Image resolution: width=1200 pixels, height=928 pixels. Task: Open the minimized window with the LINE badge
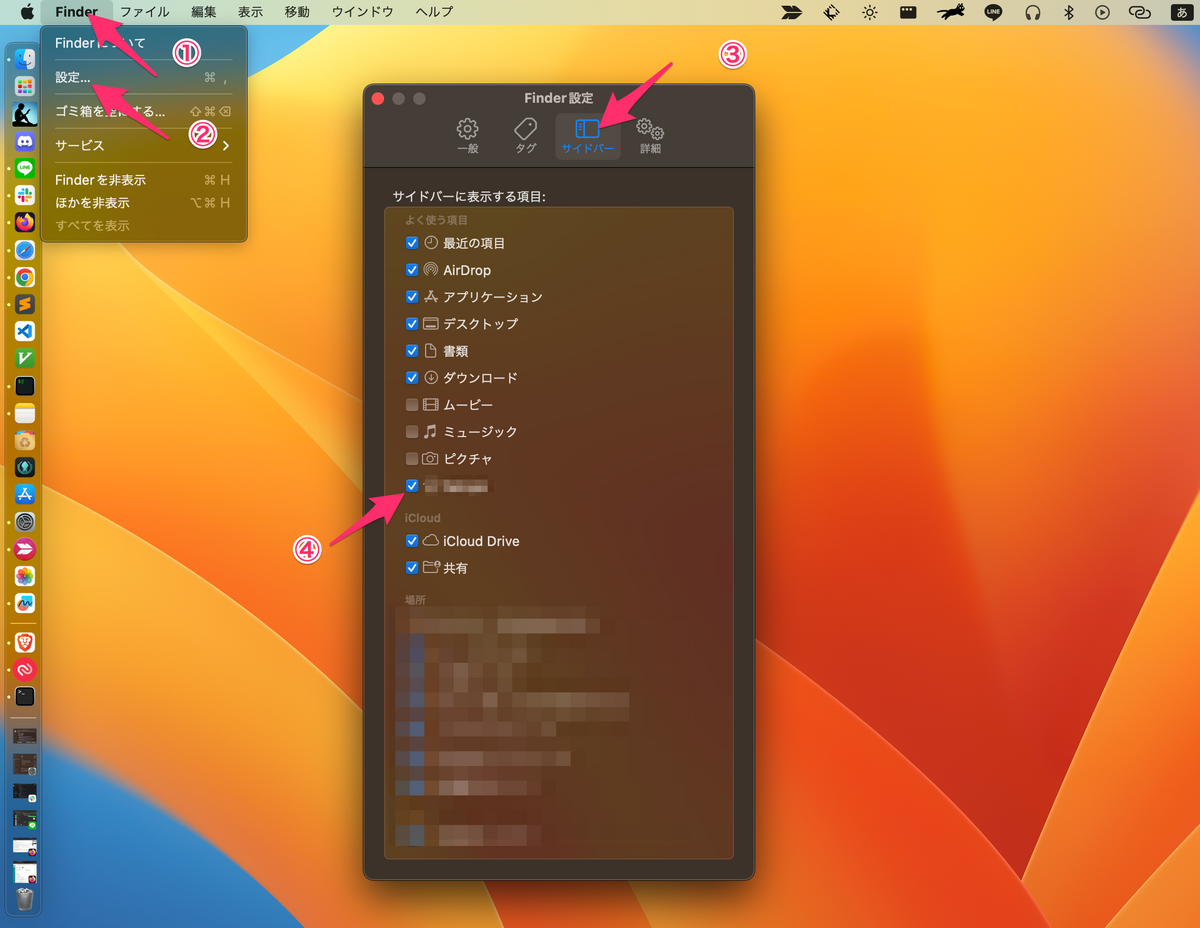[25, 819]
